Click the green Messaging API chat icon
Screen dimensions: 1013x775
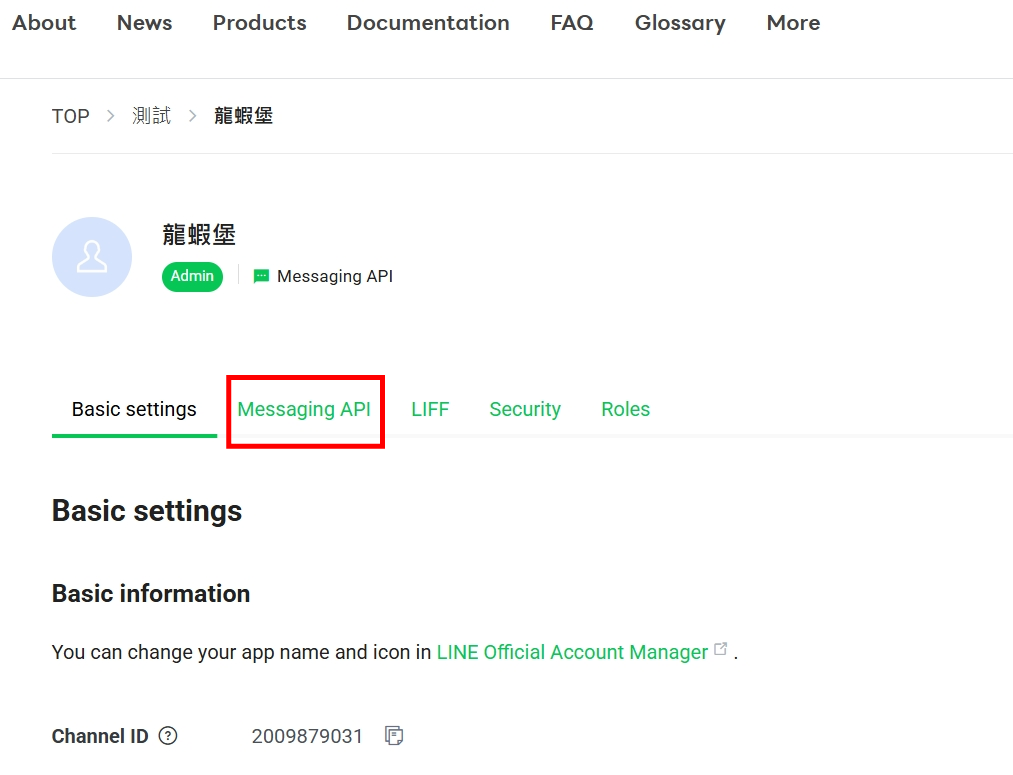[261, 276]
